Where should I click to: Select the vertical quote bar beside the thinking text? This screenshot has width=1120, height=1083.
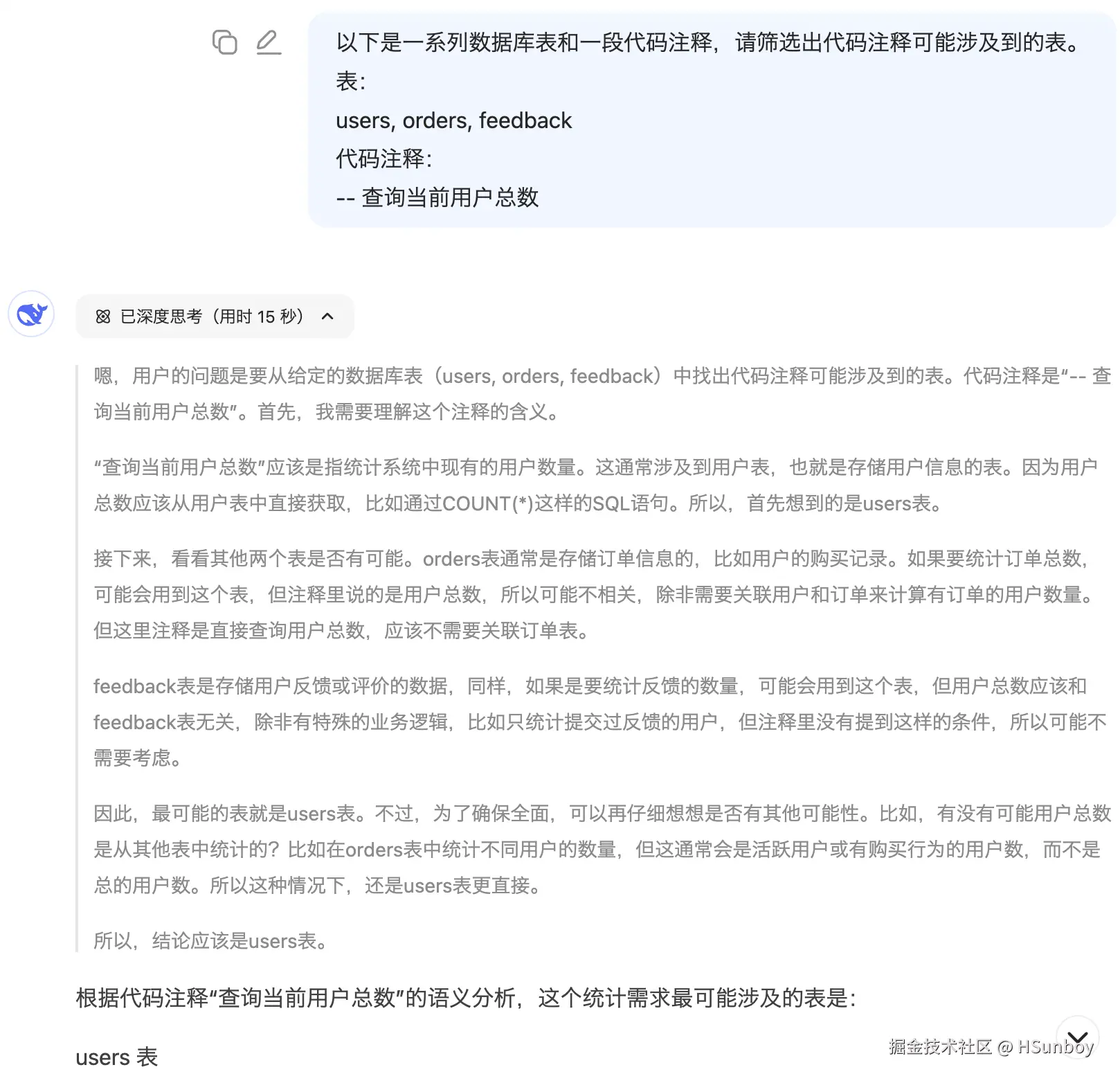click(77, 658)
